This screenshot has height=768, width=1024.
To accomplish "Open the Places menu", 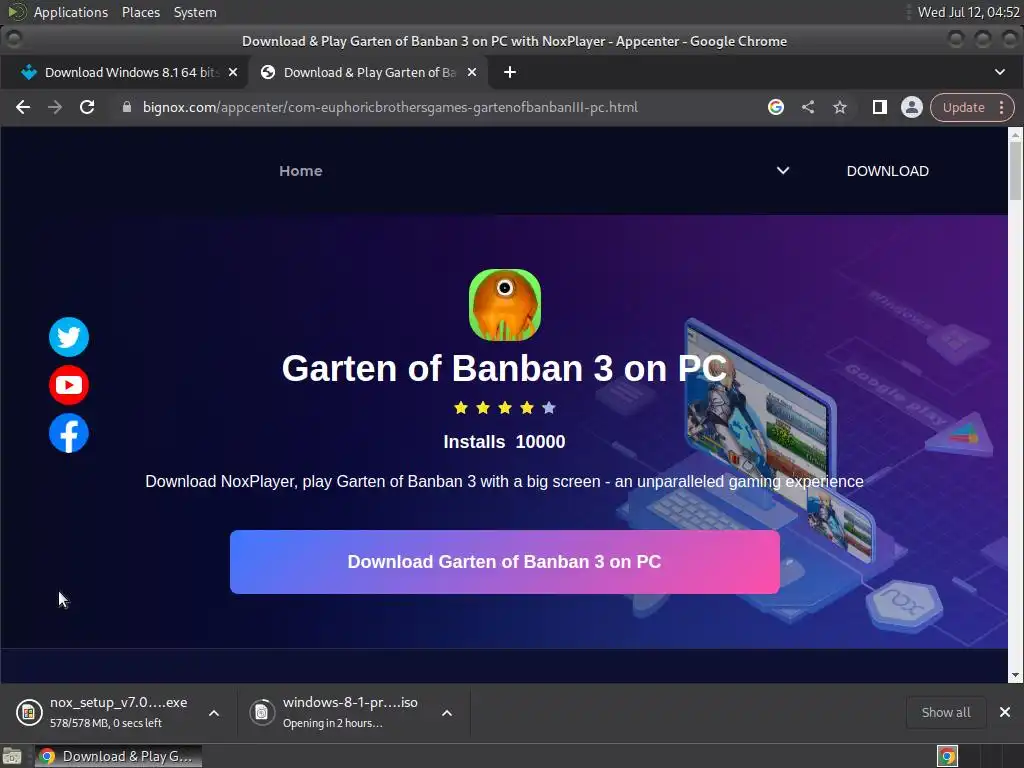I will (x=141, y=12).
